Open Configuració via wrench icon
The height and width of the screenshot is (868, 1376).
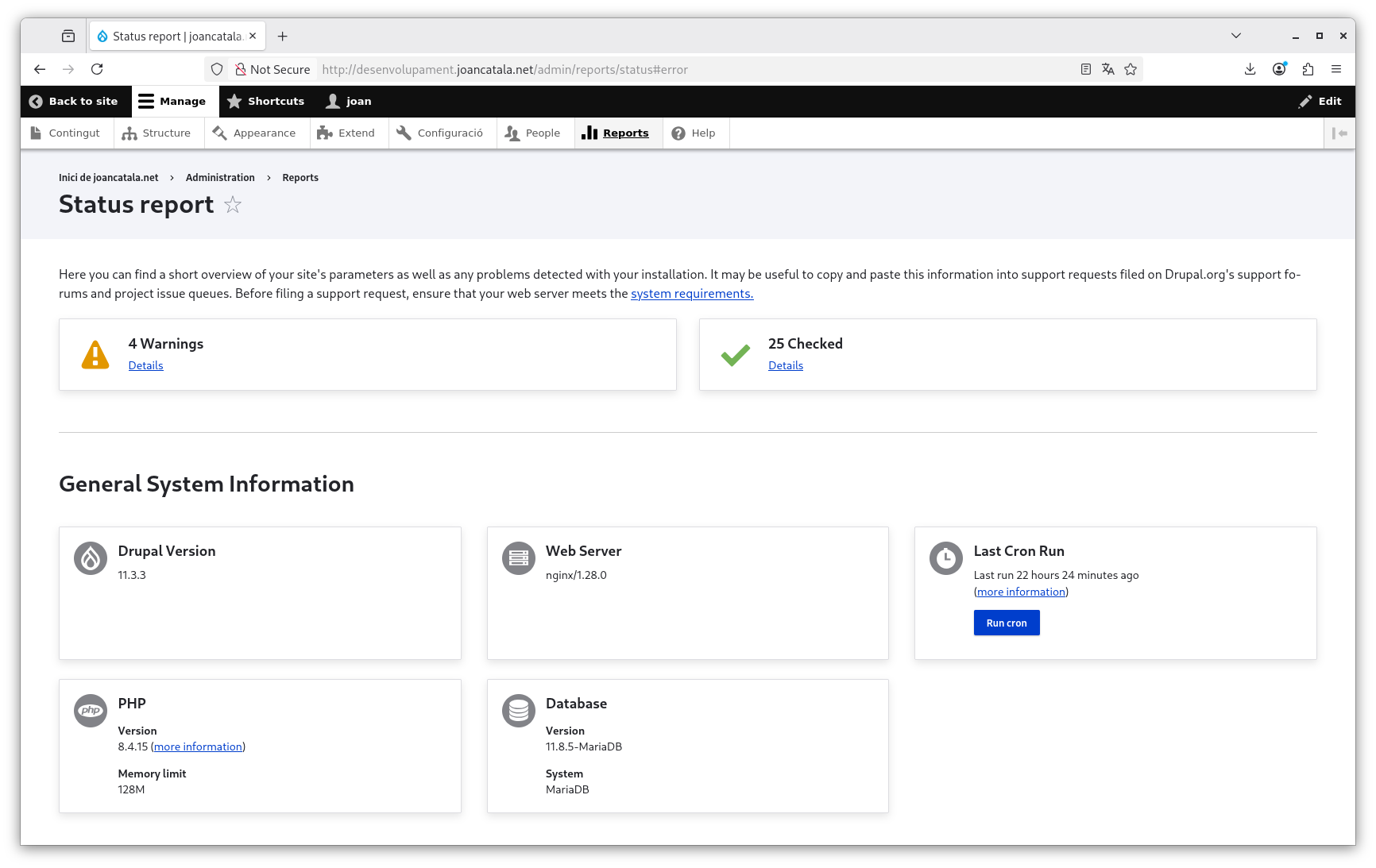tap(403, 133)
